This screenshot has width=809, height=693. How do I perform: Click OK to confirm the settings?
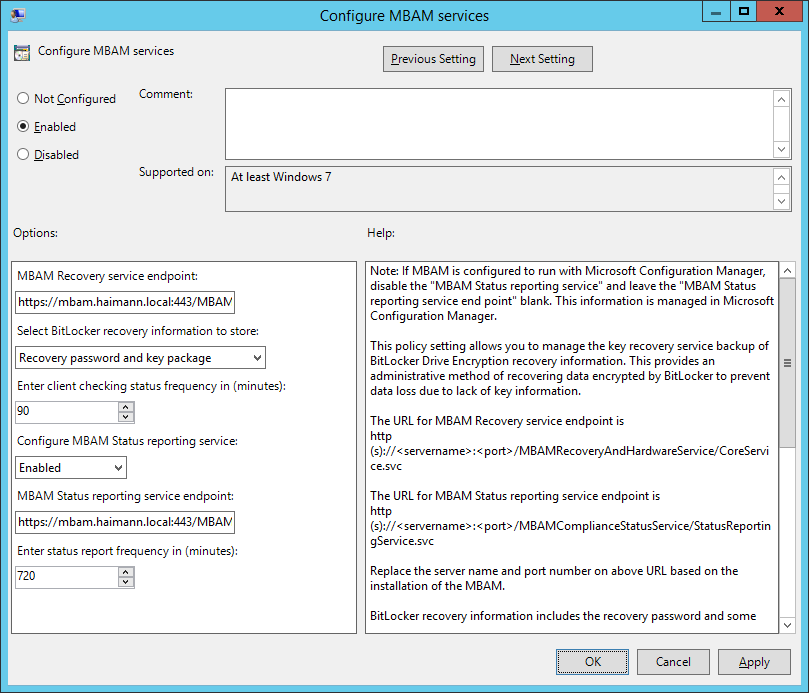pos(592,662)
